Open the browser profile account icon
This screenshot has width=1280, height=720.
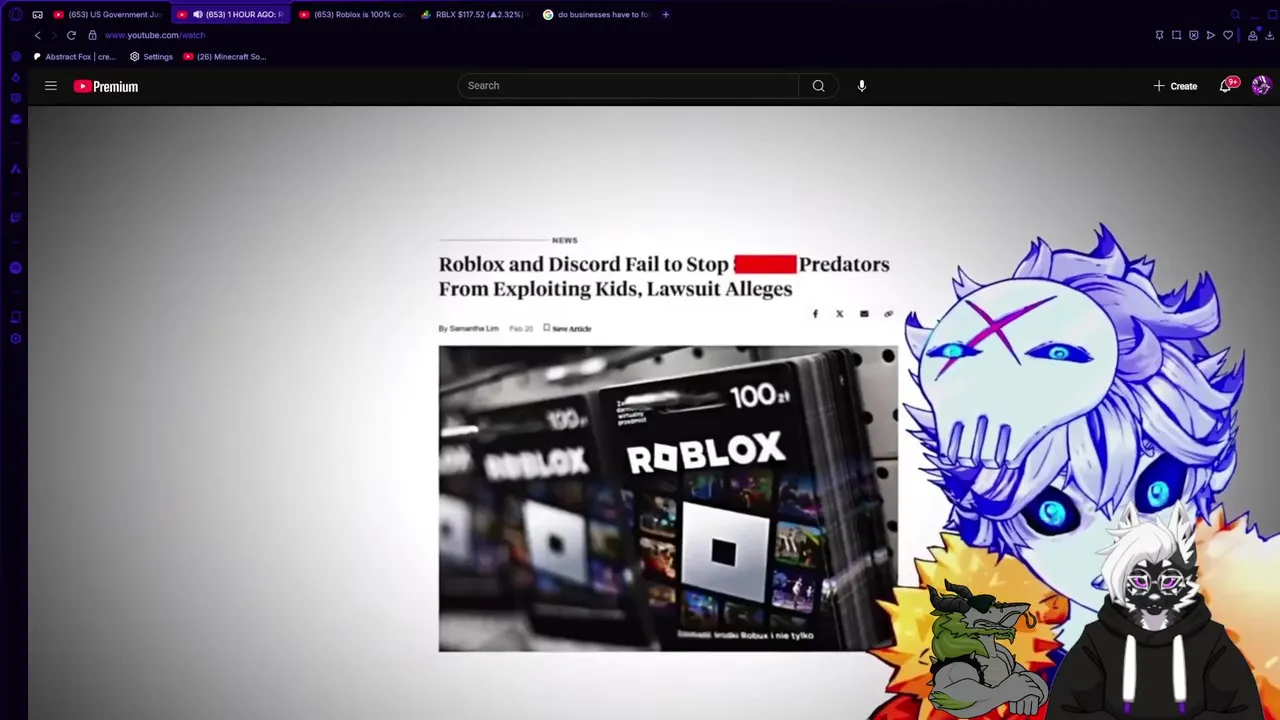pos(1252,35)
